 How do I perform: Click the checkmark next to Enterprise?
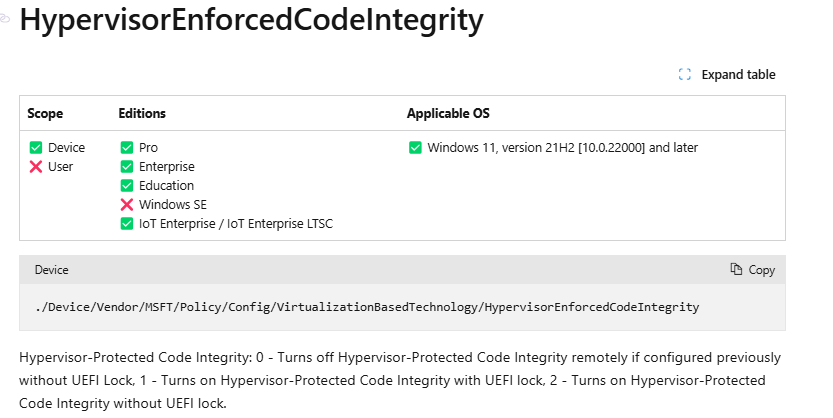pyautogui.click(x=126, y=167)
